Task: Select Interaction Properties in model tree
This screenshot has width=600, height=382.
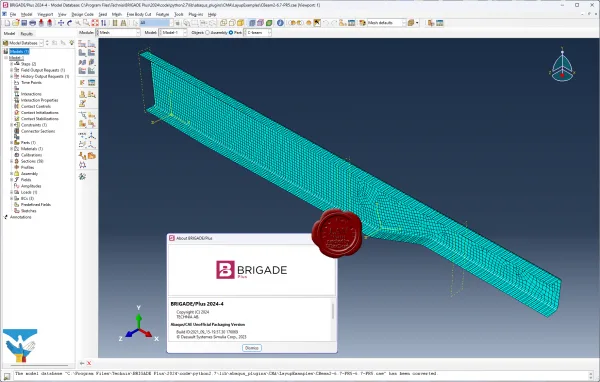Action: [39, 100]
